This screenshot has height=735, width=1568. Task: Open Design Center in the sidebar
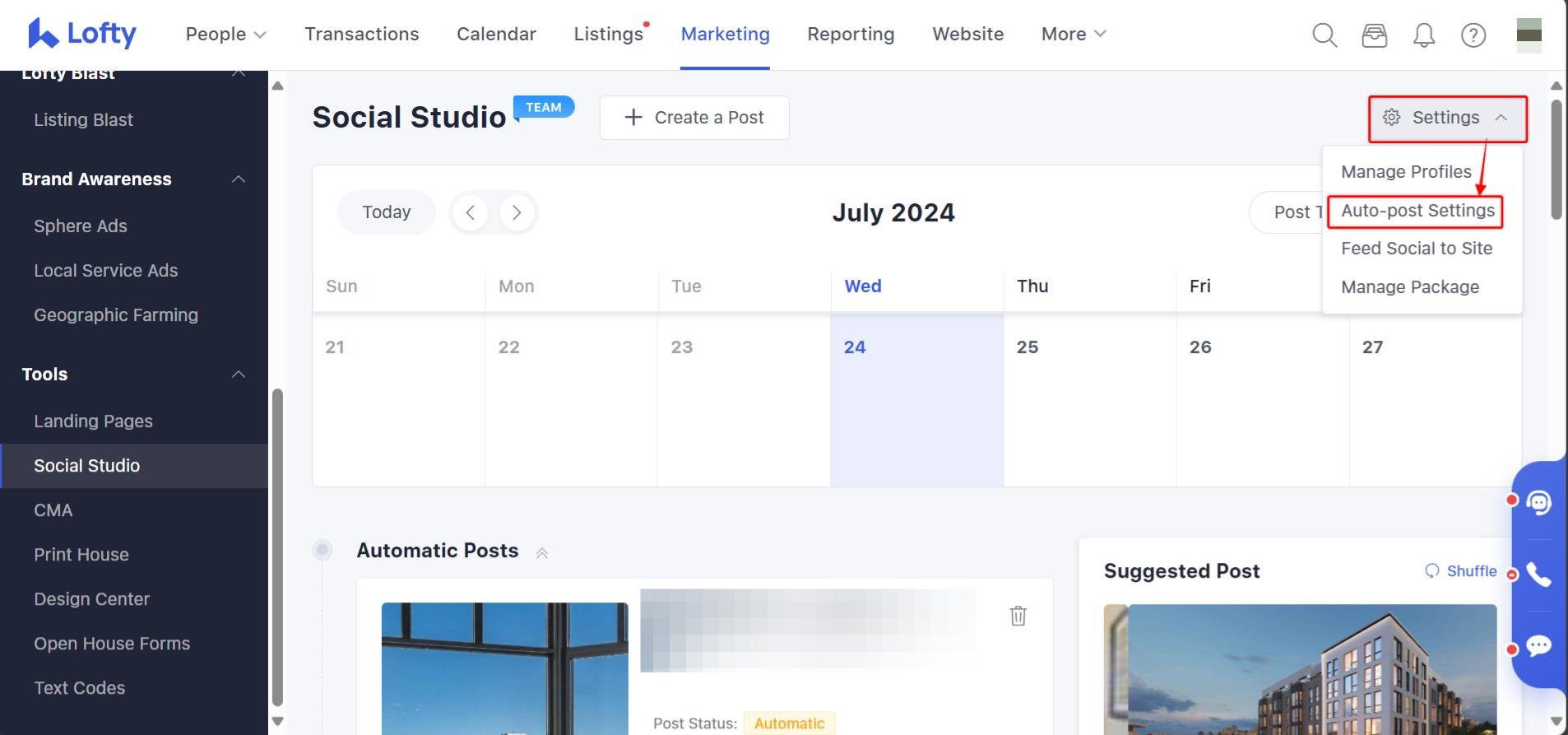(91, 599)
